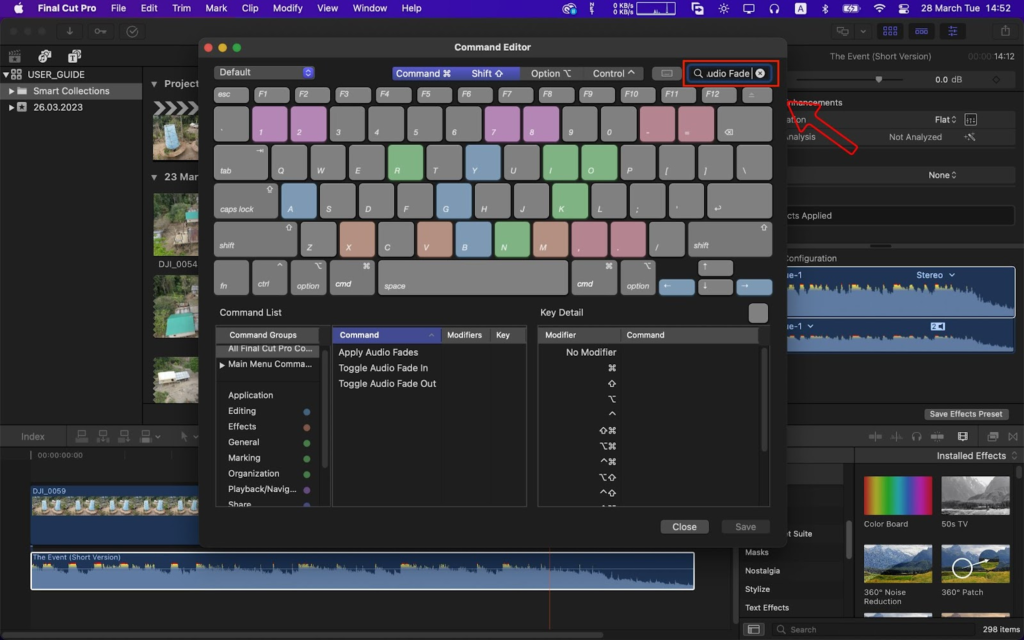Toggle the Browser view icon in the top toolbar

[889, 31]
